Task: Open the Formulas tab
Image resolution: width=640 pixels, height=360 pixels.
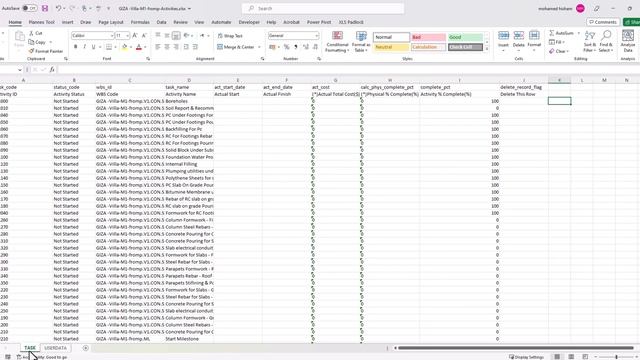Action: pyautogui.click(x=140, y=22)
